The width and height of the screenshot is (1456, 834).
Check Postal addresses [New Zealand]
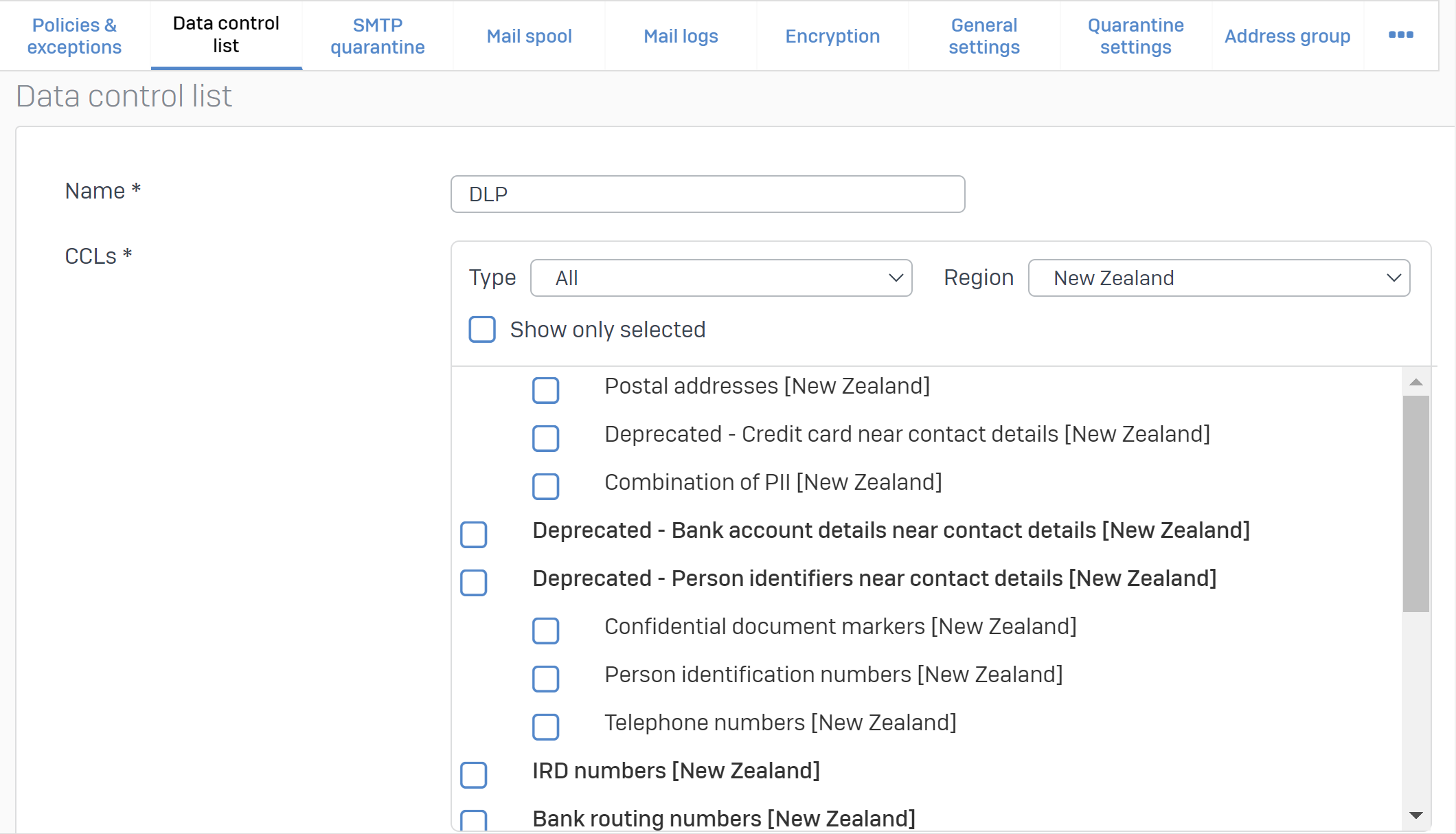pyautogui.click(x=545, y=390)
